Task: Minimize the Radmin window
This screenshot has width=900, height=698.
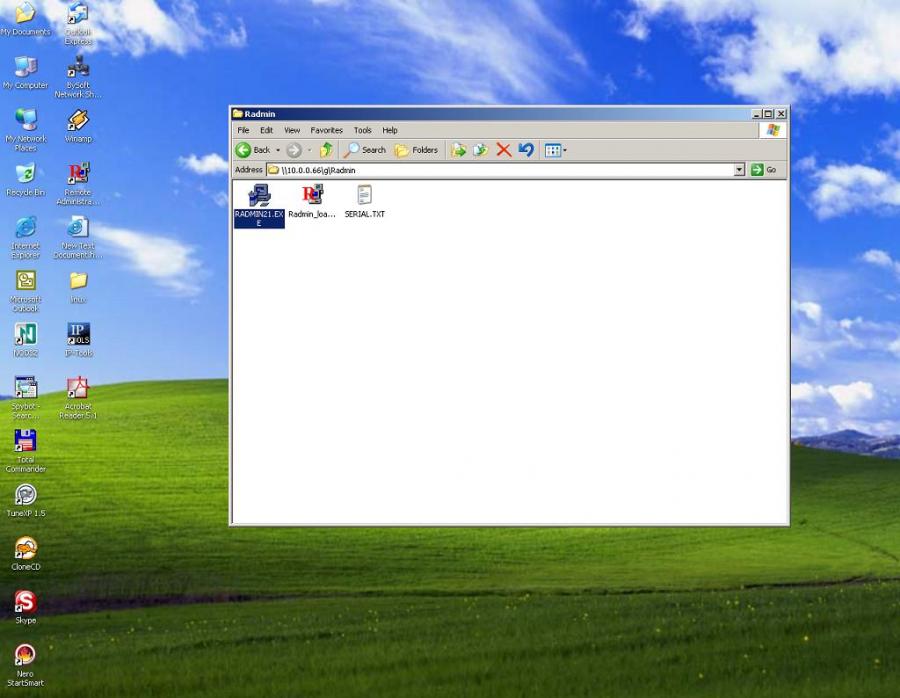Action: tap(757, 114)
